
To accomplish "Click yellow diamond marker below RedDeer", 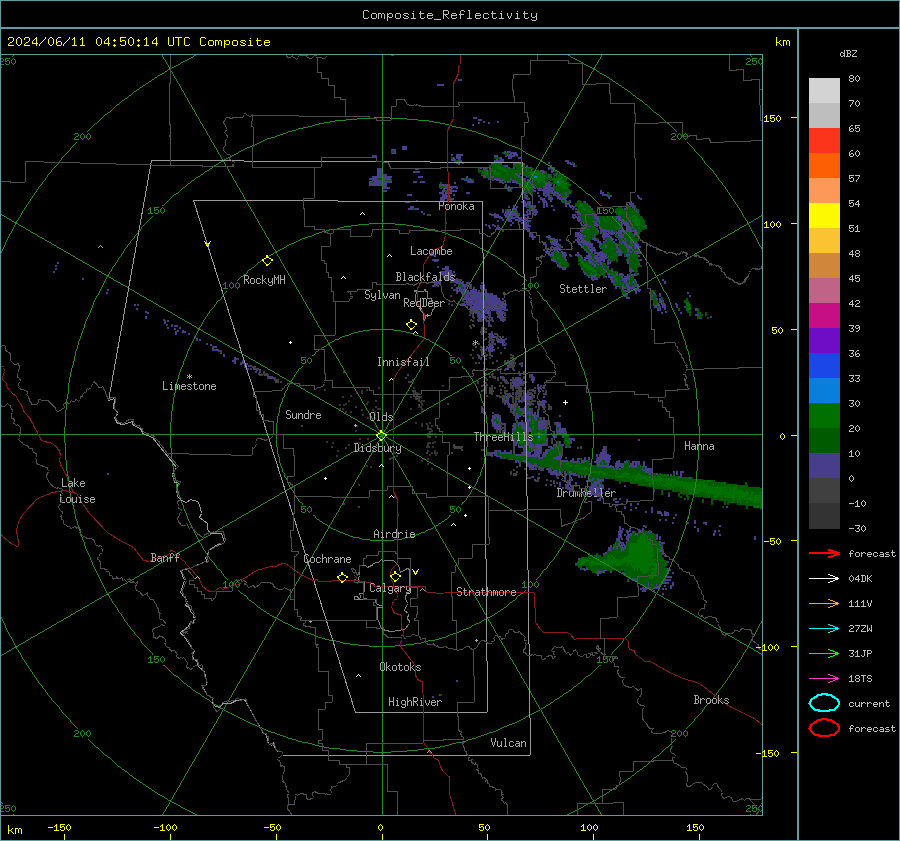I will [412, 325].
